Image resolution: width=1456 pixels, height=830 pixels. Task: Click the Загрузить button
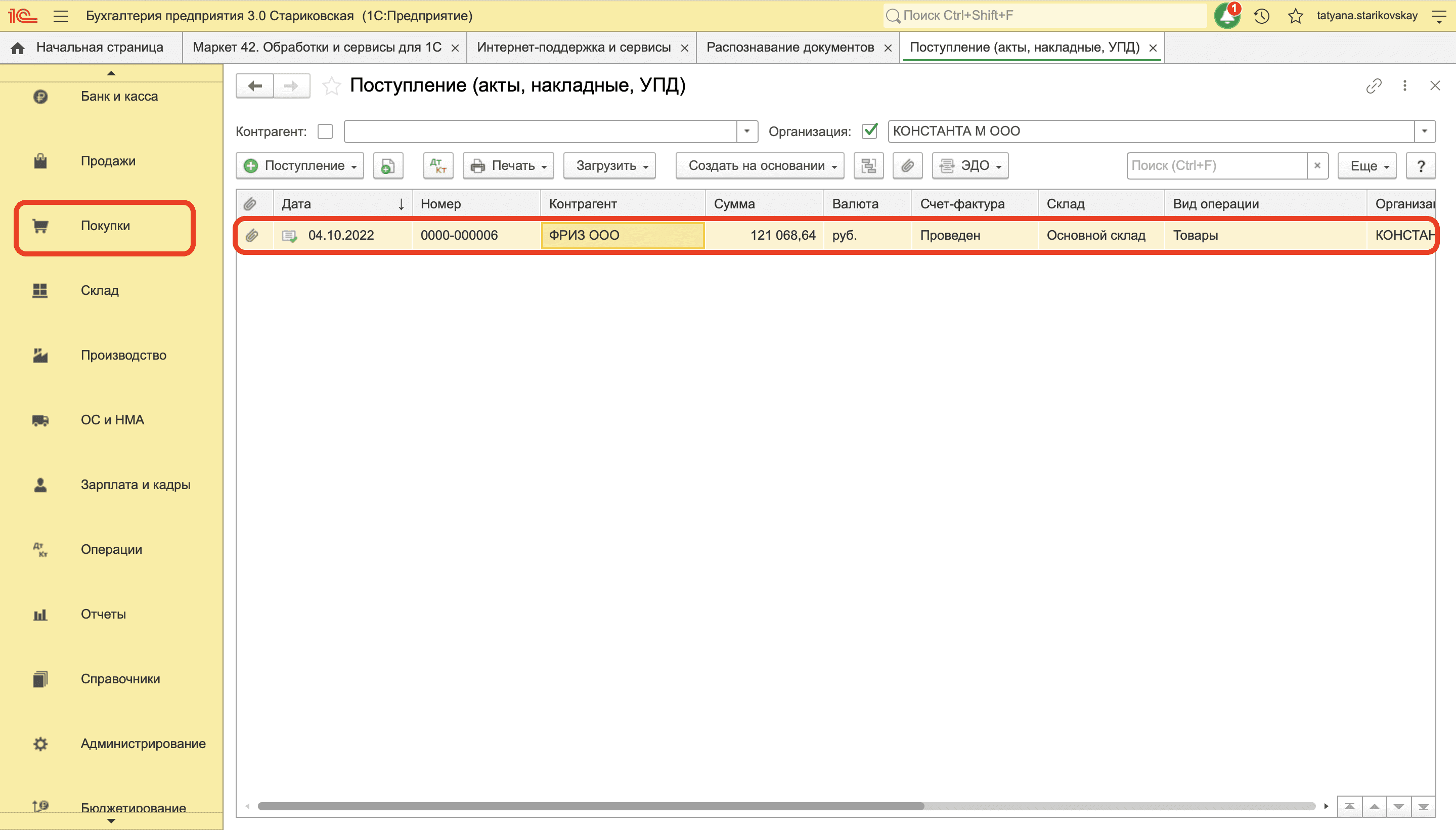coord(609,165)
